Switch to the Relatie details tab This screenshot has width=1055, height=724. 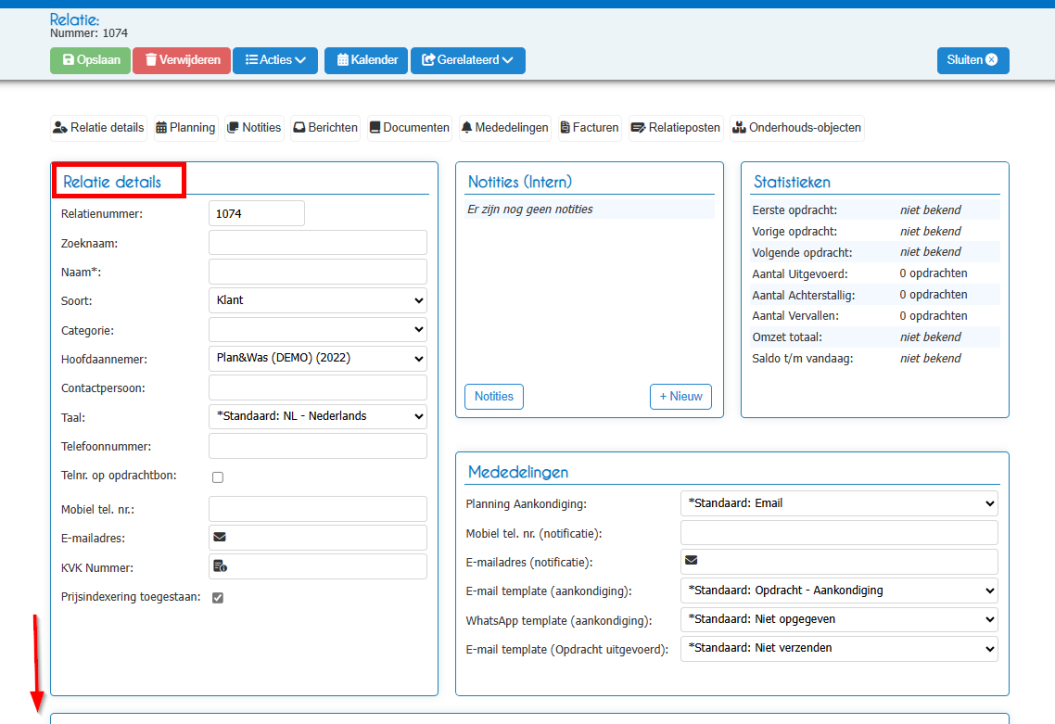click(x=99, y=128)
